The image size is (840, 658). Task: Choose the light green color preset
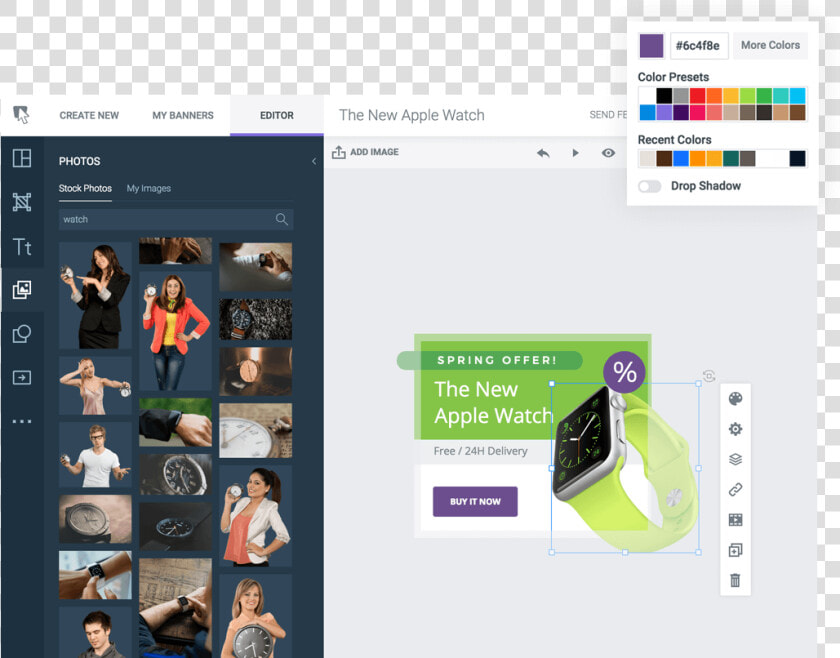click(x=747, y=96)
